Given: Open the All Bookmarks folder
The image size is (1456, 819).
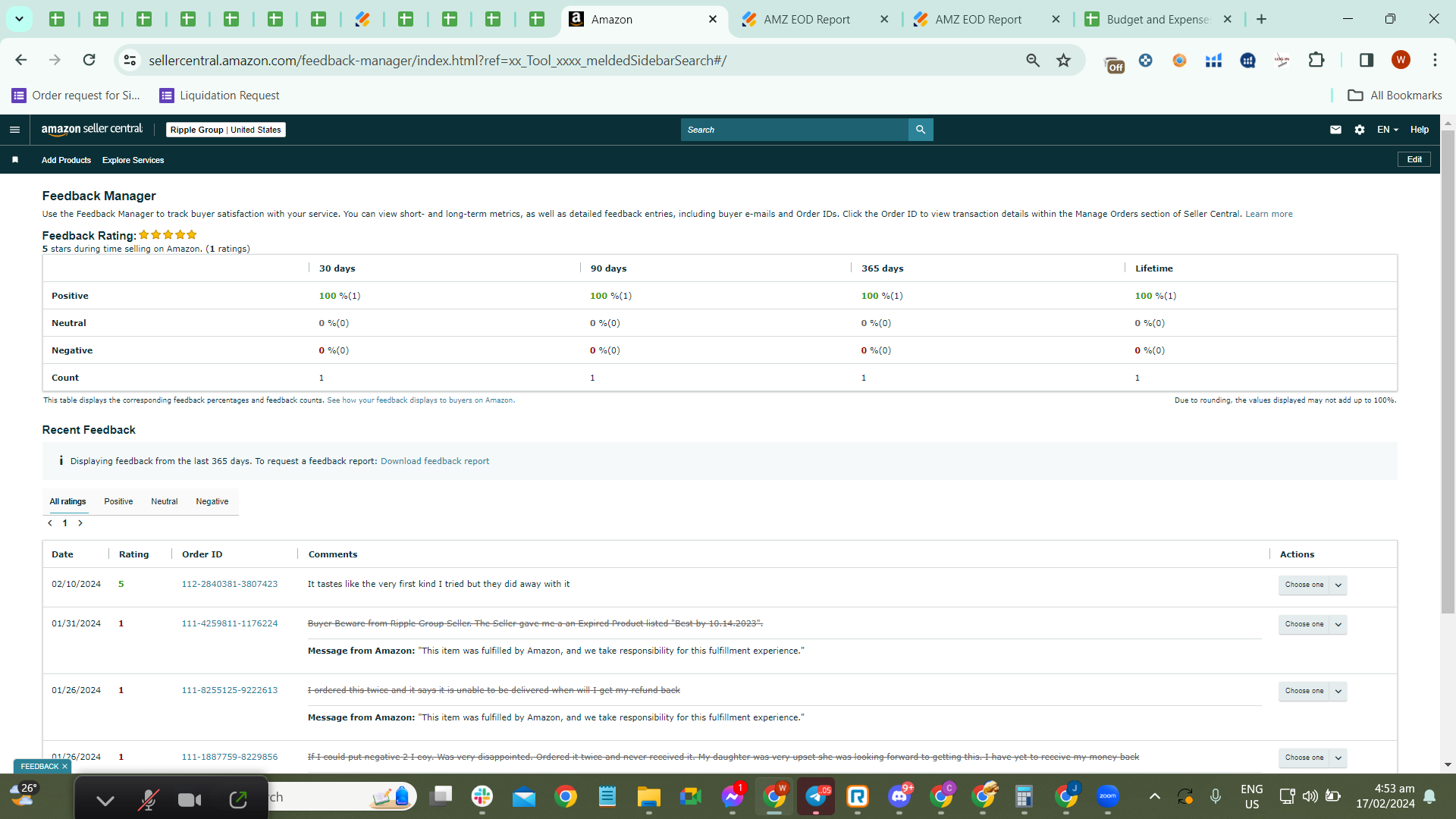Looking at the screenshot, I should tap(1395, 96).
